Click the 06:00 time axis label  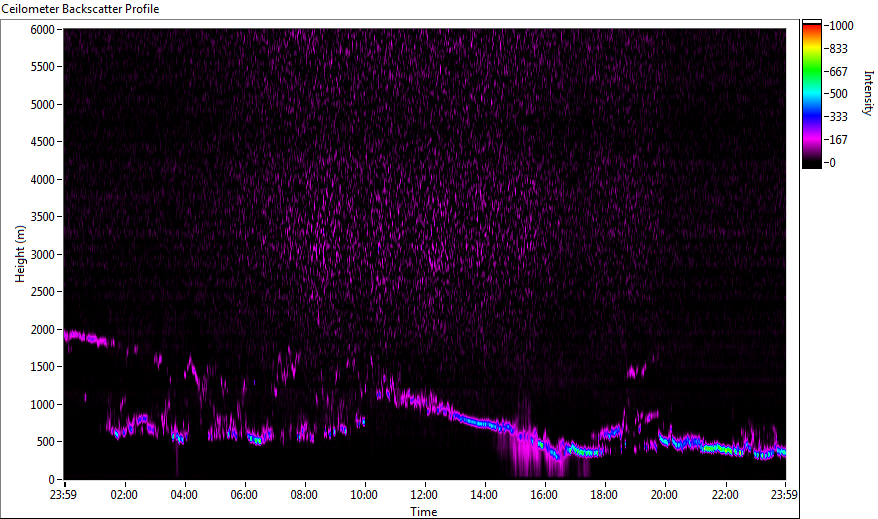pyautogui.click(x=244, y=495)
